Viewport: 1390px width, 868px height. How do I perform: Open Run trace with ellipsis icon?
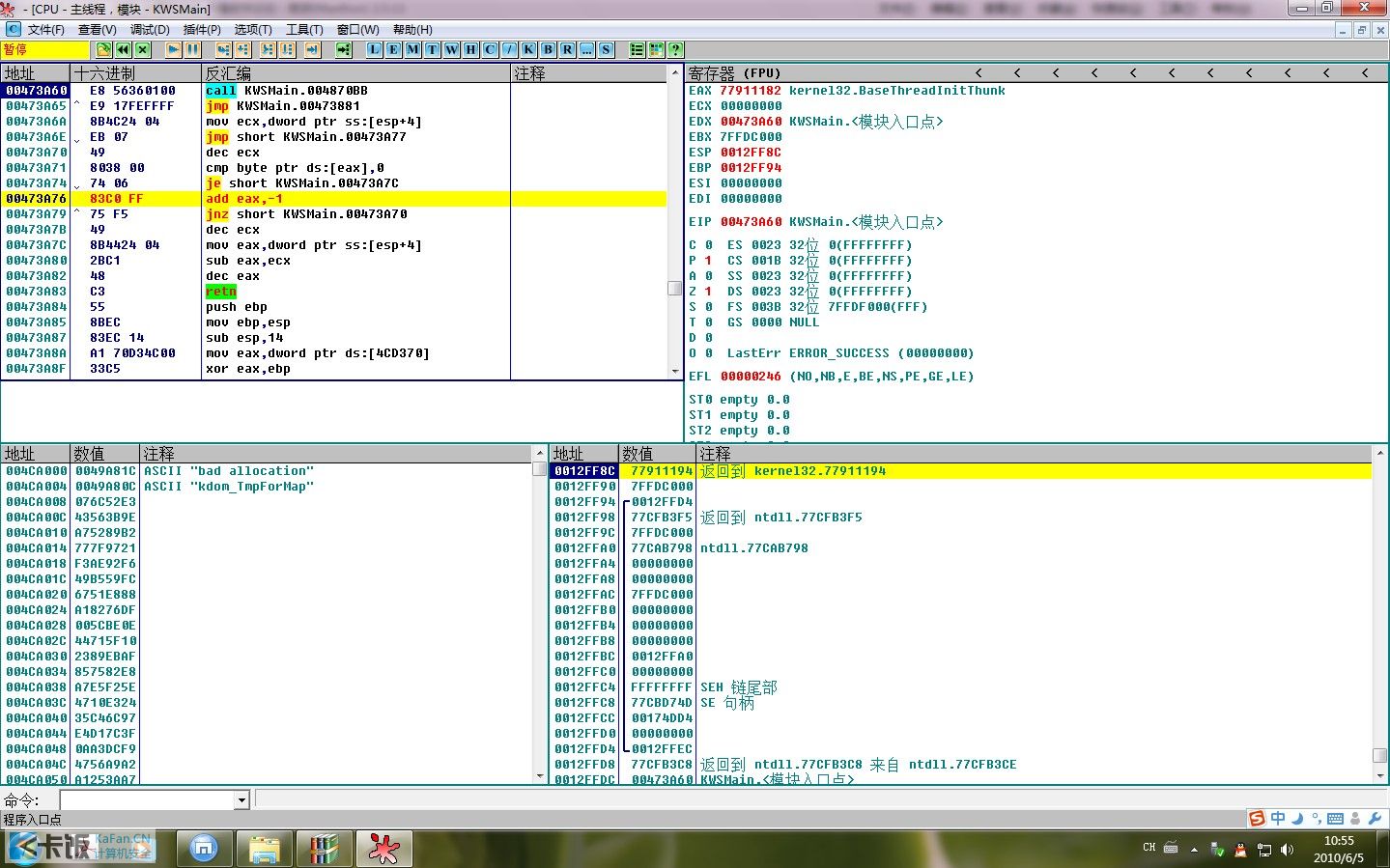[587, 49]
